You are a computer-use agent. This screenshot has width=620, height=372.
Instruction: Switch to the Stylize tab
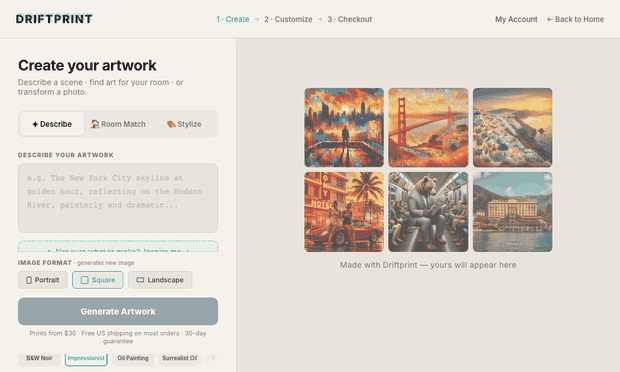(x=184, y=124)
